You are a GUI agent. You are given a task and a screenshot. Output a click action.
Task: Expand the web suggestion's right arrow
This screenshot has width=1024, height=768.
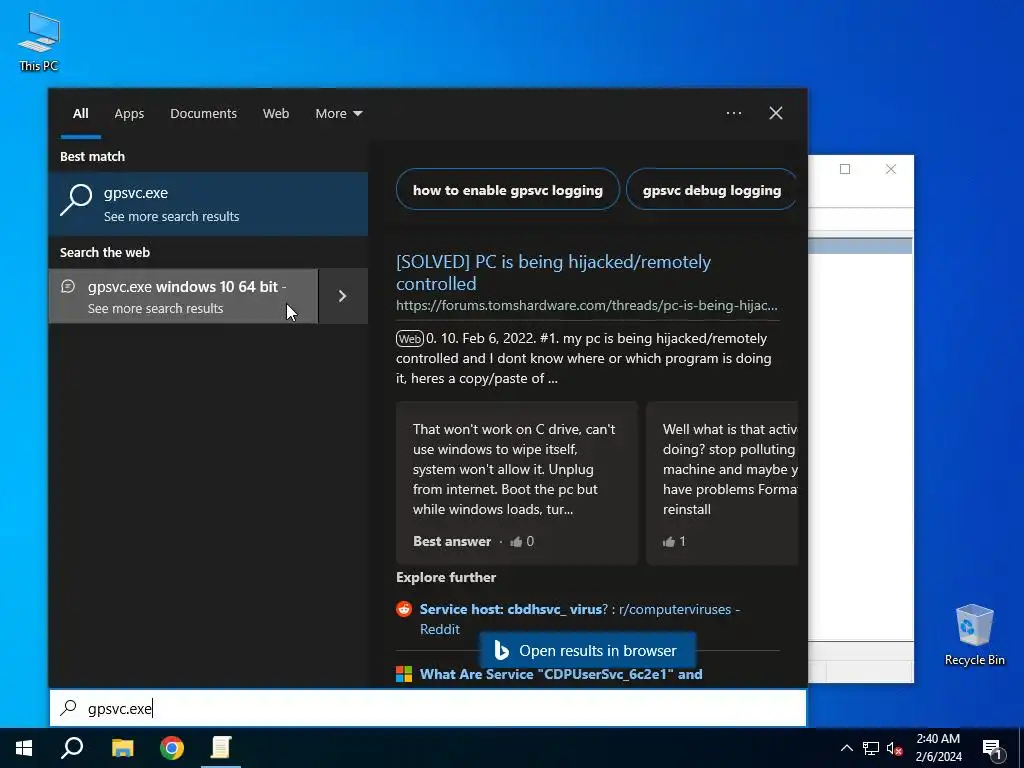pyautogui.click(x=343, y=296)
